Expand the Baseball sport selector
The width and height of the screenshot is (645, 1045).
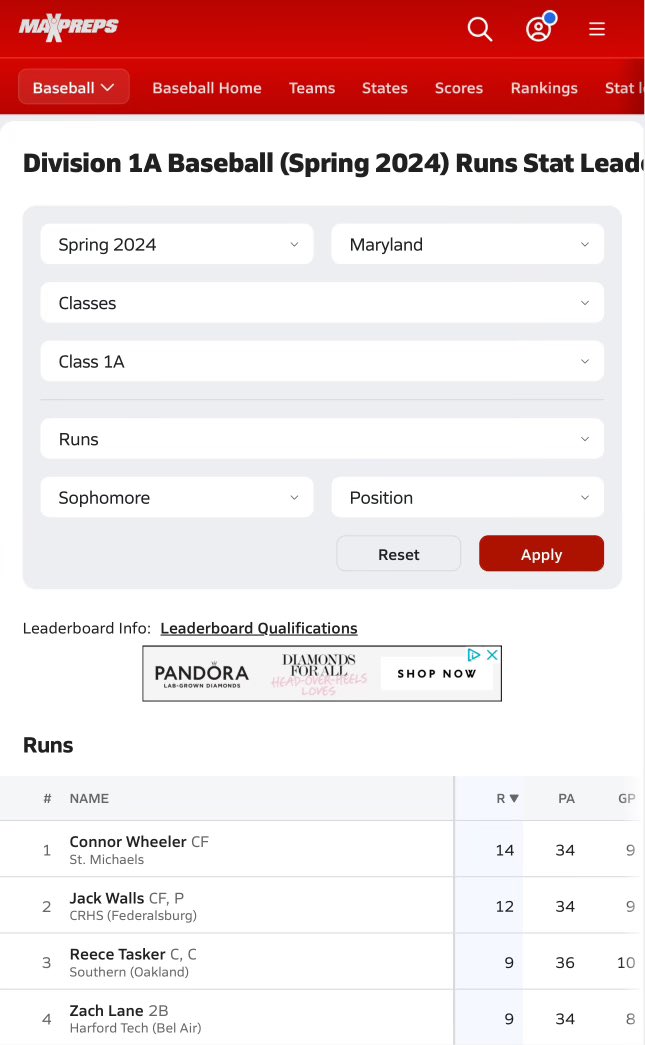pos(73,87)
